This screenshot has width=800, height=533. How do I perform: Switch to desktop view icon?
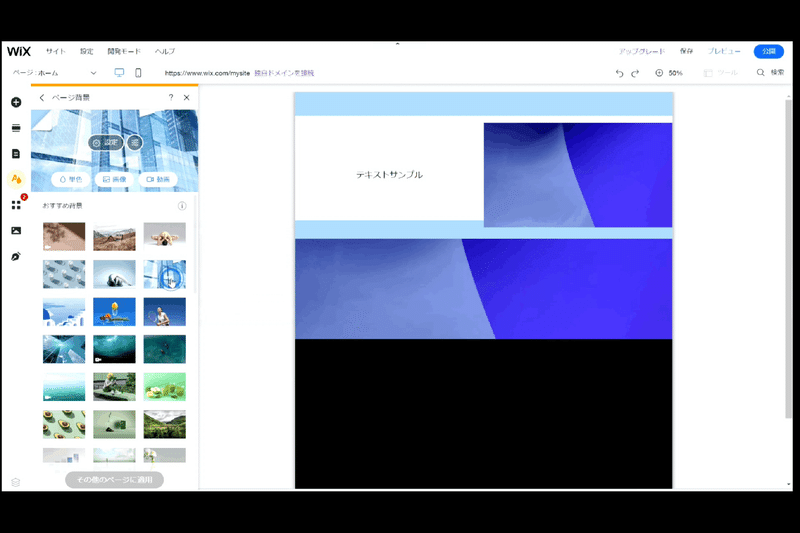tap(119, 72)
